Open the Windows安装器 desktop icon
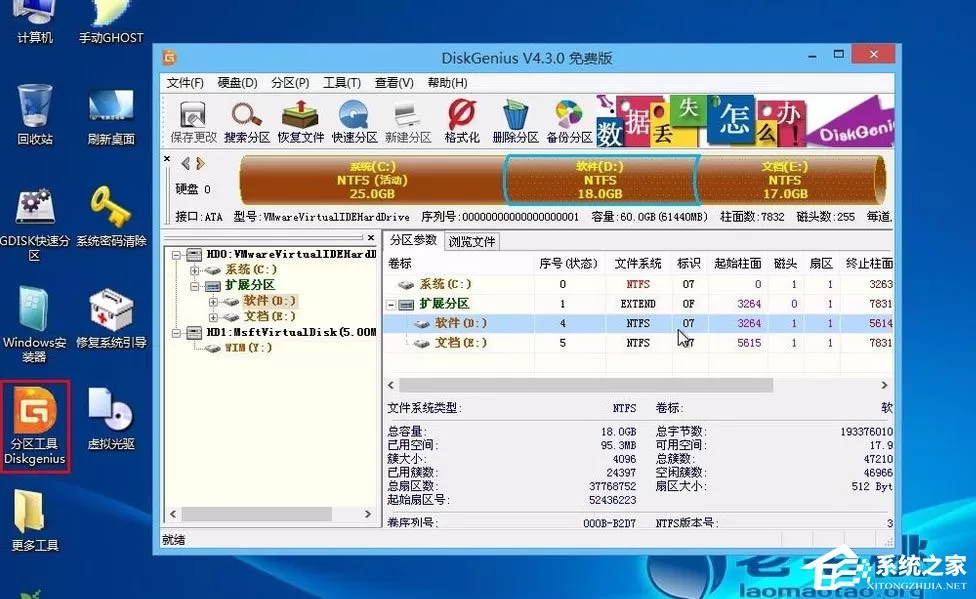976x599 pixels. pos(34,325)
